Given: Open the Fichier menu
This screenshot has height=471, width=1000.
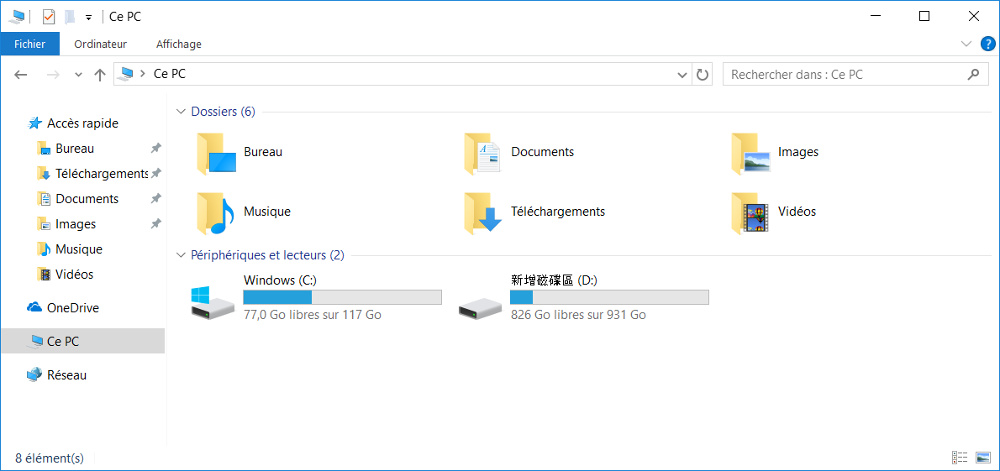Looking at the screenshot, I should [x=30, y=44].
